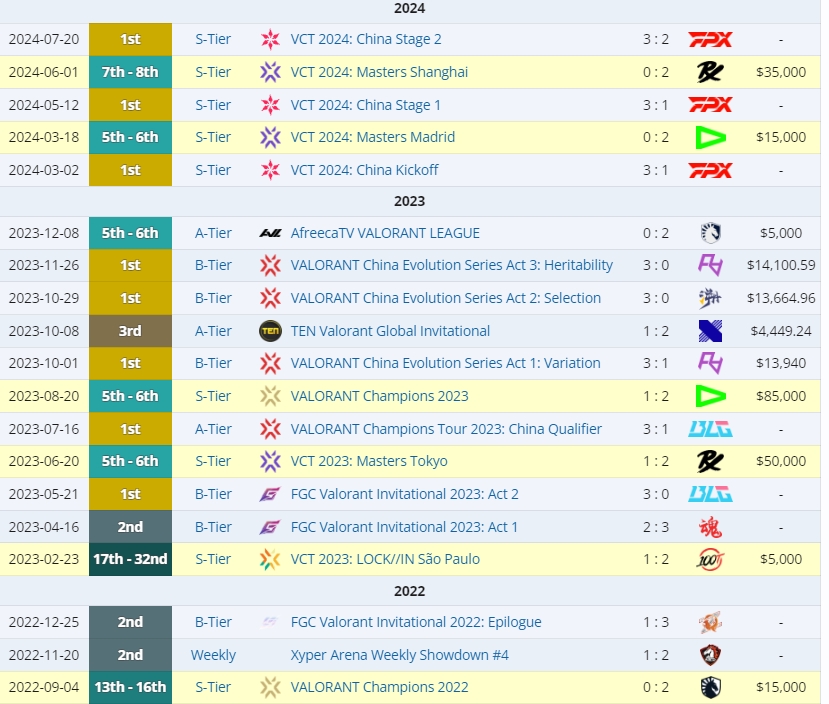Select date 2022-12-25
Screen dimensions: 829x704
point(44,622)
